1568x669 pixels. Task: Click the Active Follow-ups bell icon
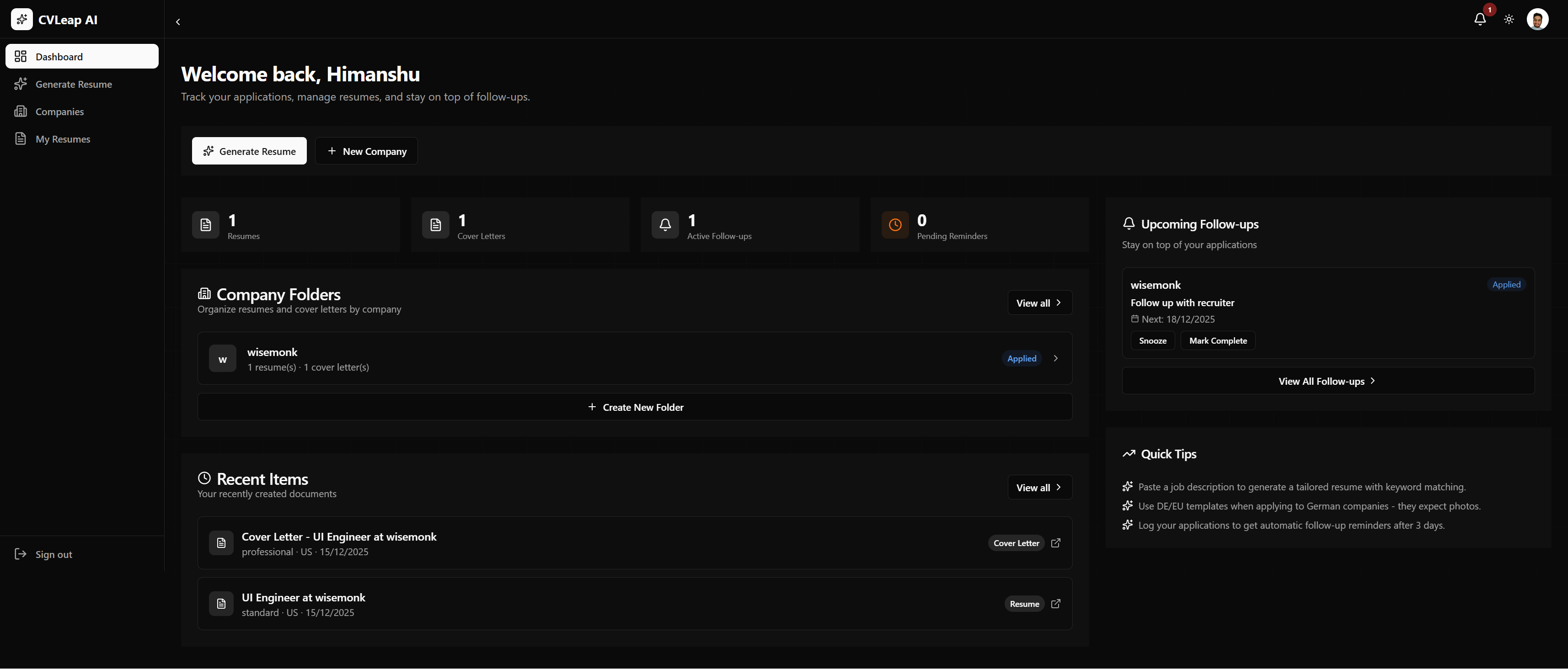pos(665,225)
